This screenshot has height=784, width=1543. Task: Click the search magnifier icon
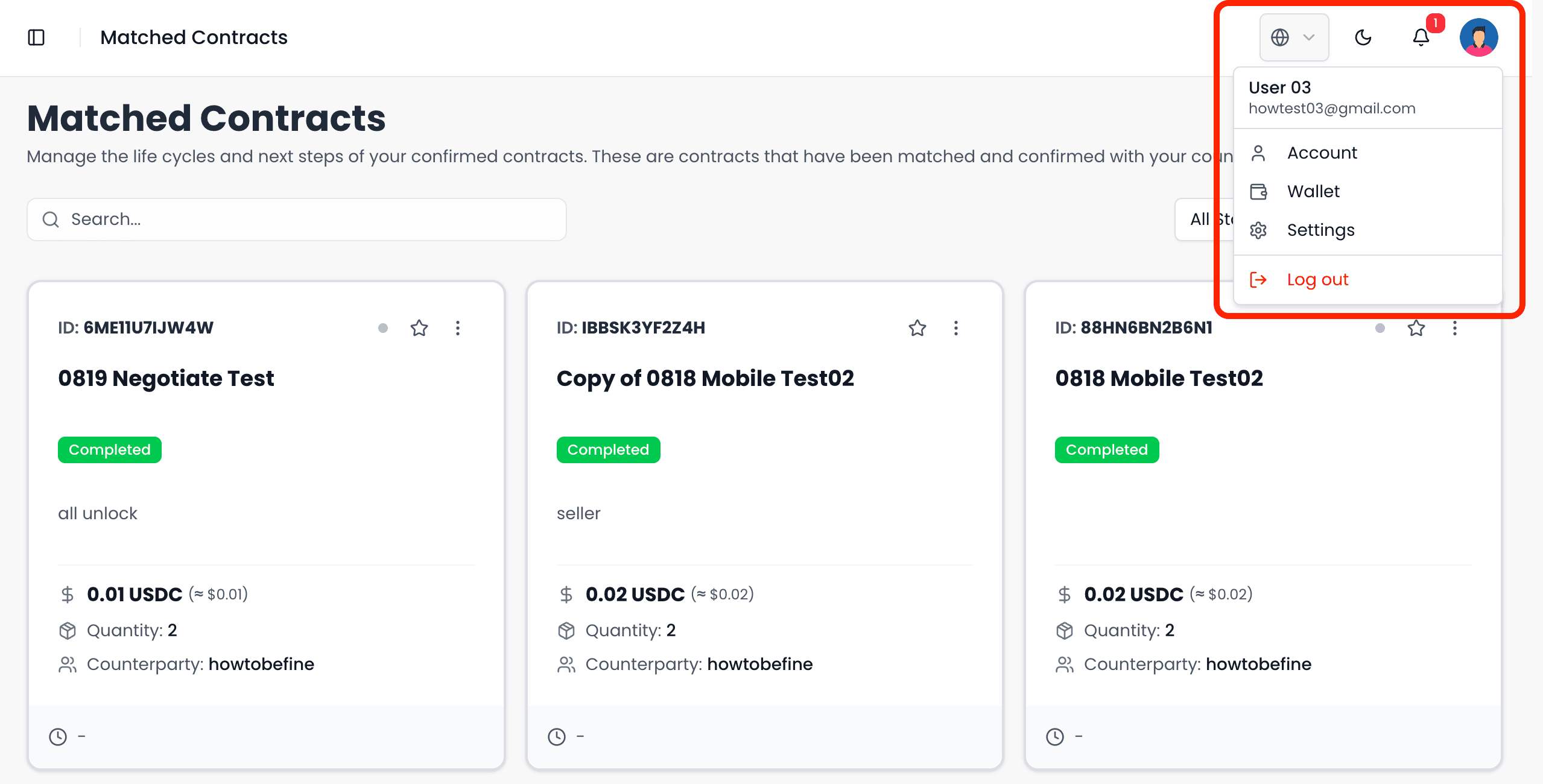point(51,220)
